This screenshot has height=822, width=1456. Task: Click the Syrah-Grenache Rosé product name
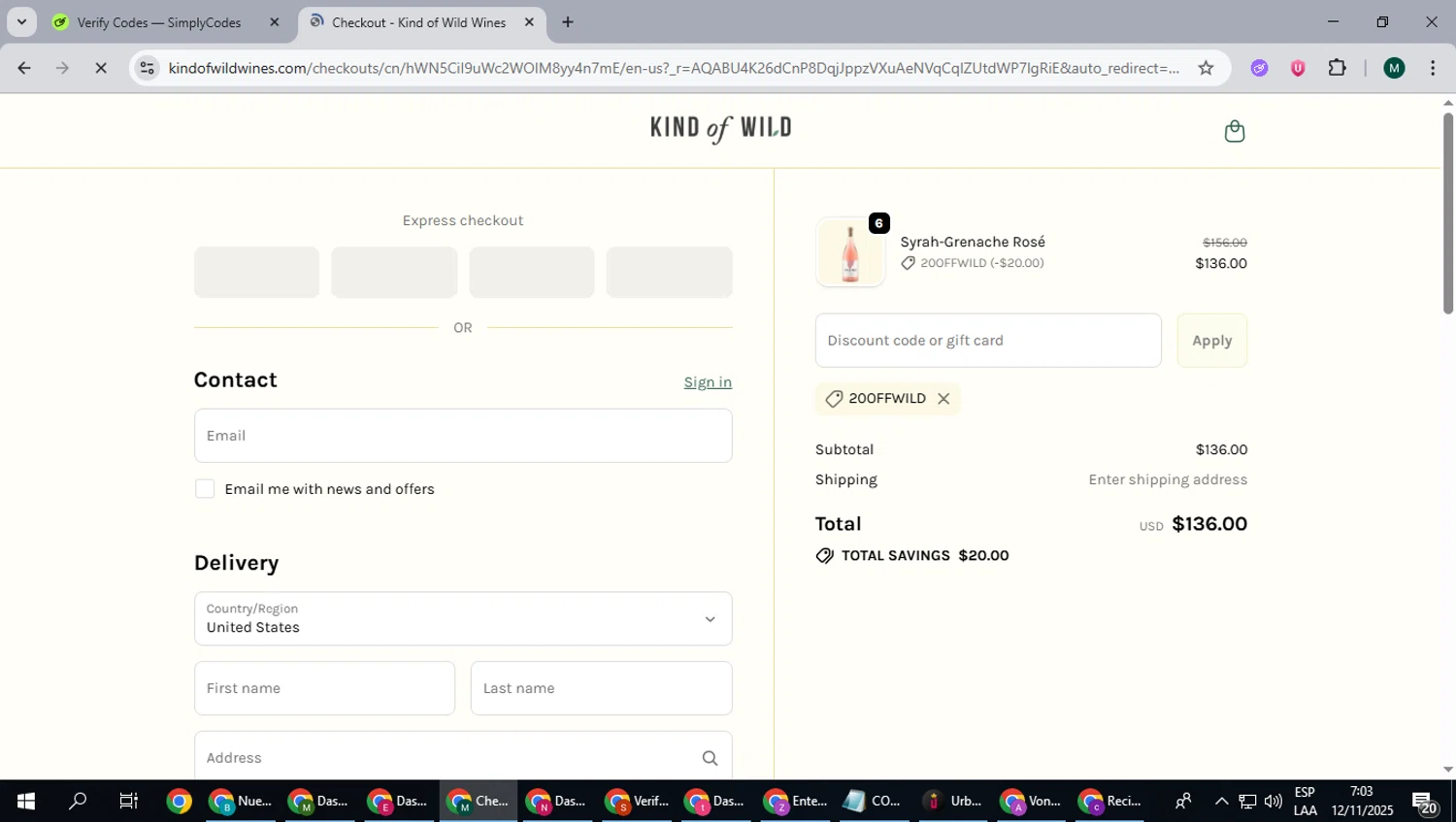click(x=973, y=242)
